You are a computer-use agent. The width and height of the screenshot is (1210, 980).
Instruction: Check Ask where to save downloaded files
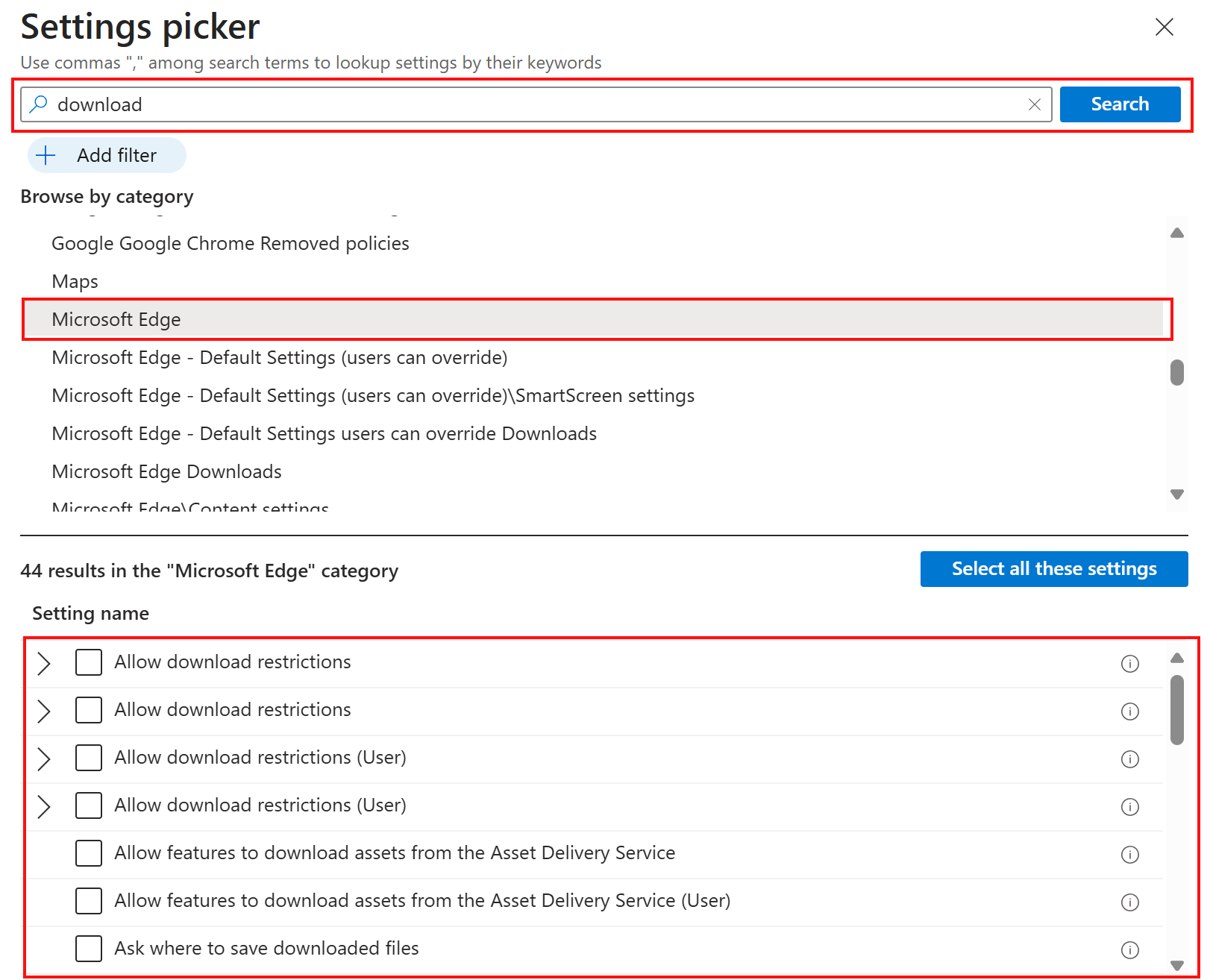89,949
